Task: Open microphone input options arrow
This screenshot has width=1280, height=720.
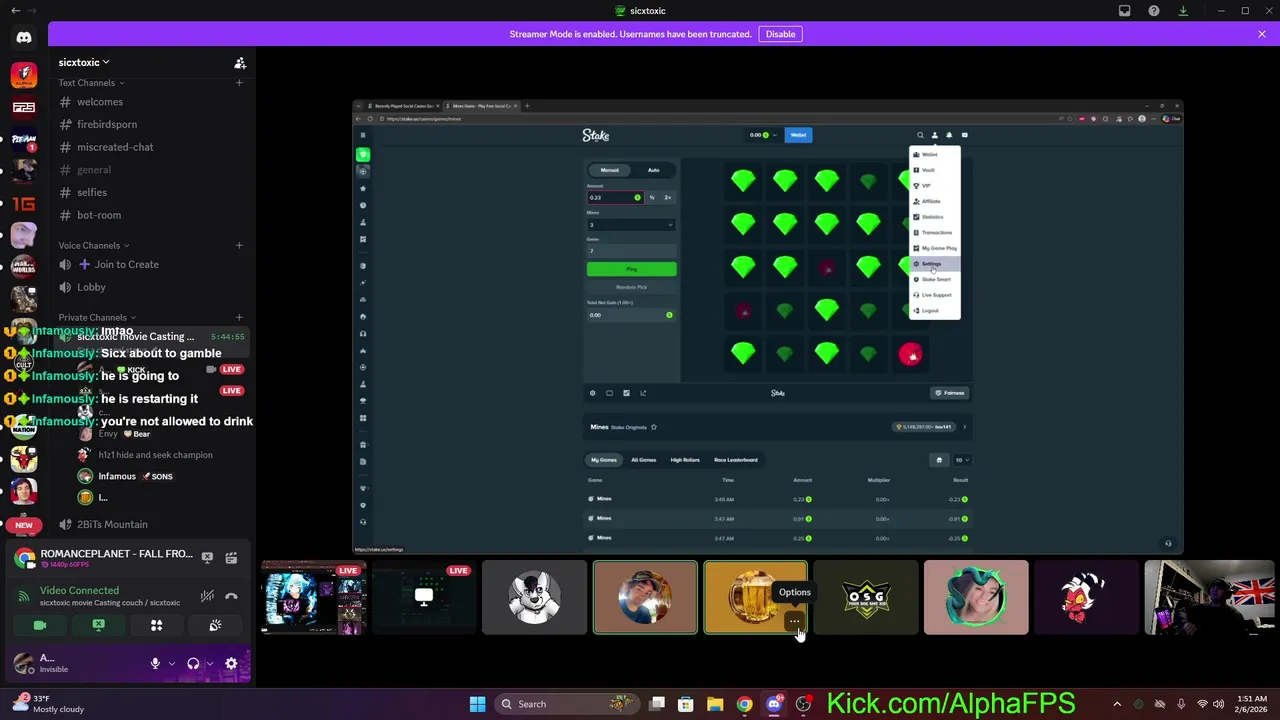Action: point(172,663)
